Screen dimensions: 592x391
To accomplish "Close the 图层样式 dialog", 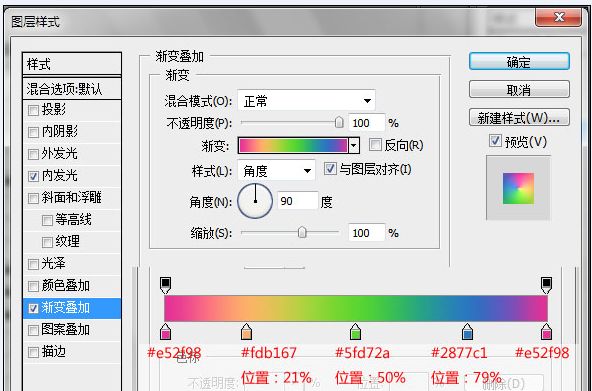I will (x=558, y=17).
